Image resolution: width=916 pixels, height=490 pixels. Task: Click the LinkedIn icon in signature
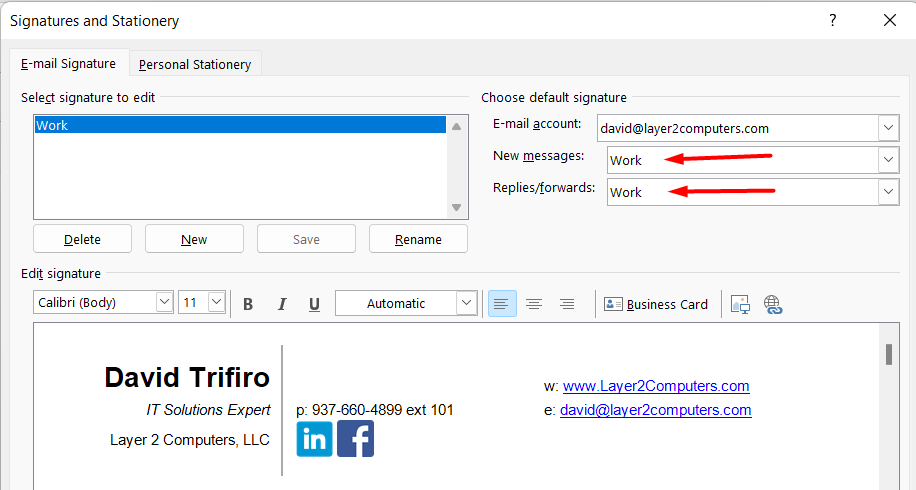coord(314,439)
